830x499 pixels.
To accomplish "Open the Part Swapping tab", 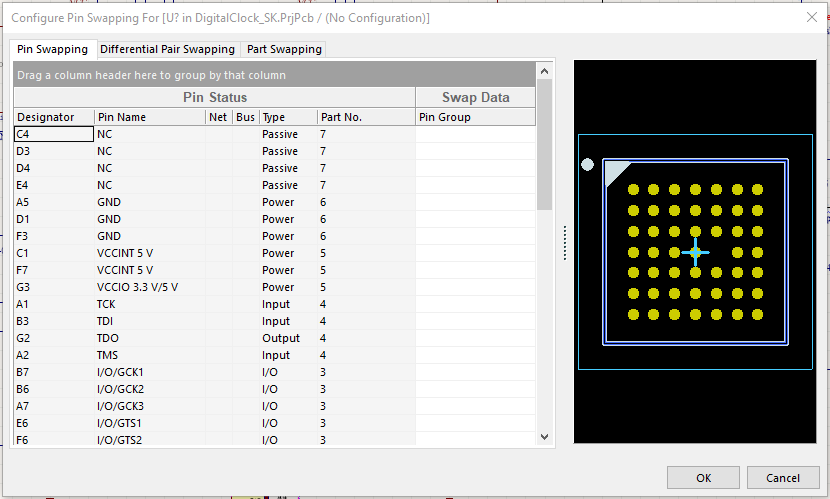I will pyautogui.click(x=284, y=49).
